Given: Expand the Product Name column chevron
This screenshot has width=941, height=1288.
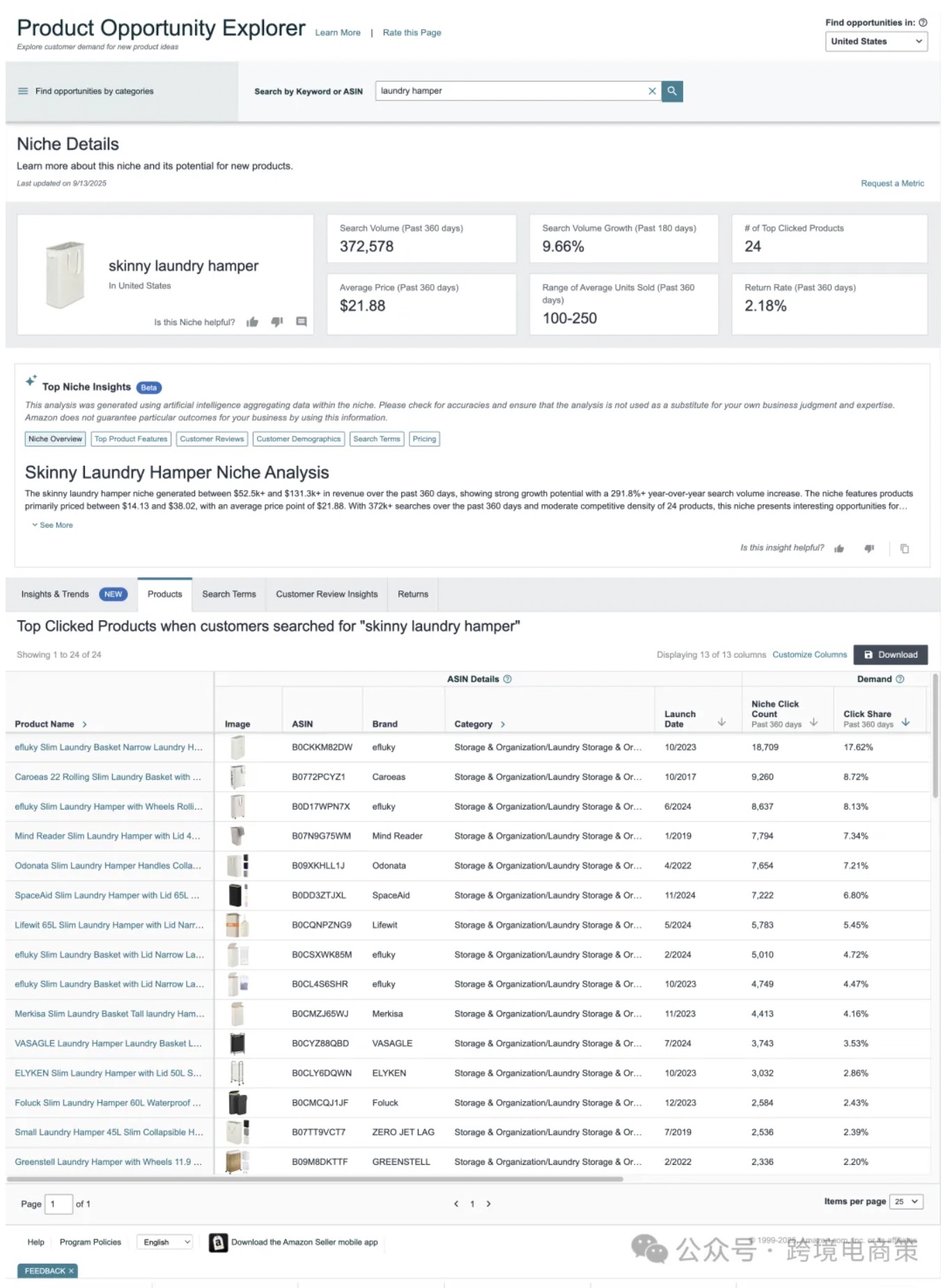Looking at the screenshot, I should coord(84,725).
